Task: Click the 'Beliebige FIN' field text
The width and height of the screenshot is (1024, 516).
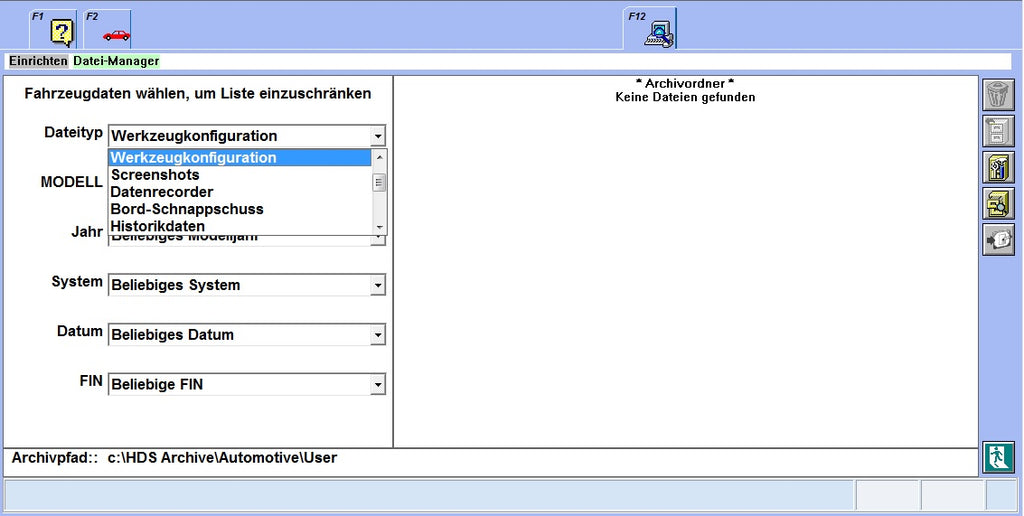Action: 157,385
